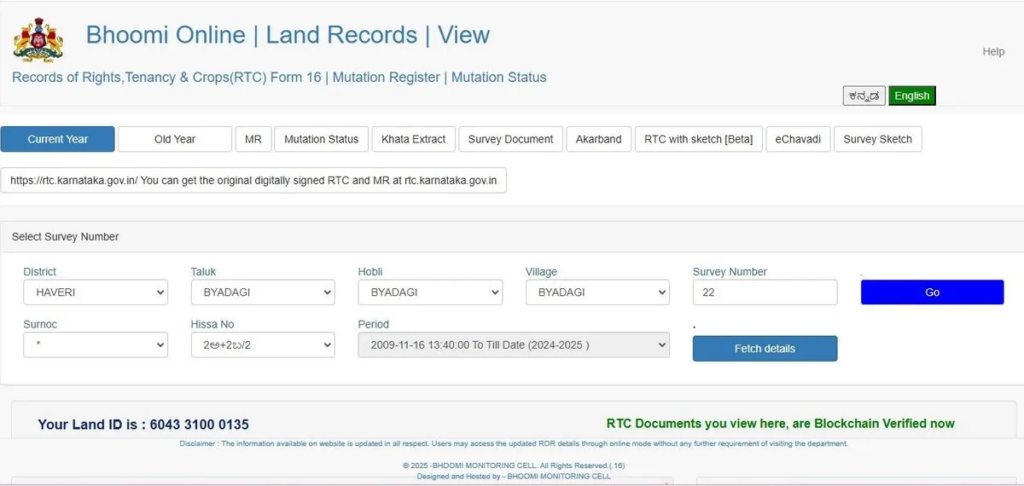This screenshot has height=486, width=1024.
Task: Expand the Hobli dropdown
Action: 430,293
